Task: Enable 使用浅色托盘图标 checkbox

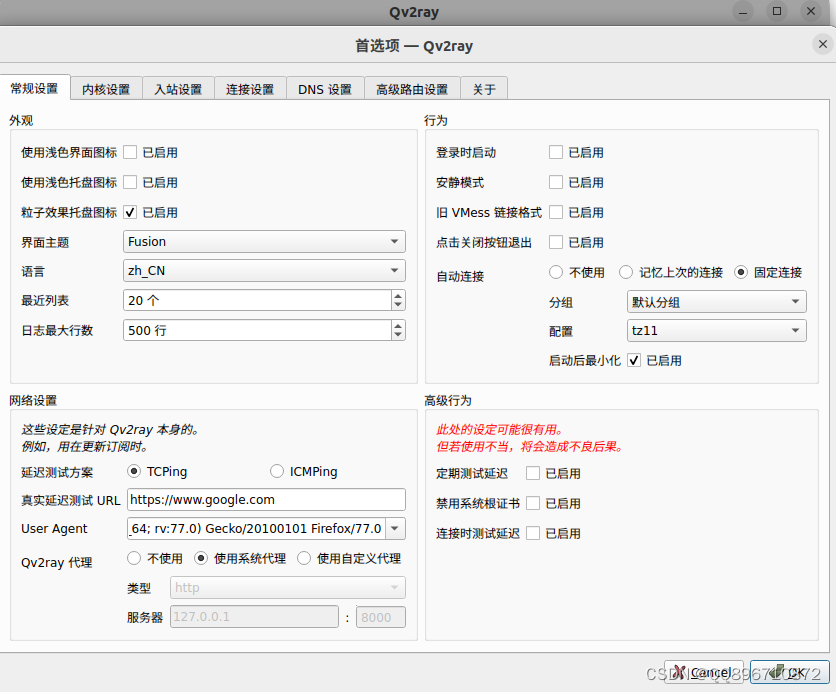Action: [130, 182]
